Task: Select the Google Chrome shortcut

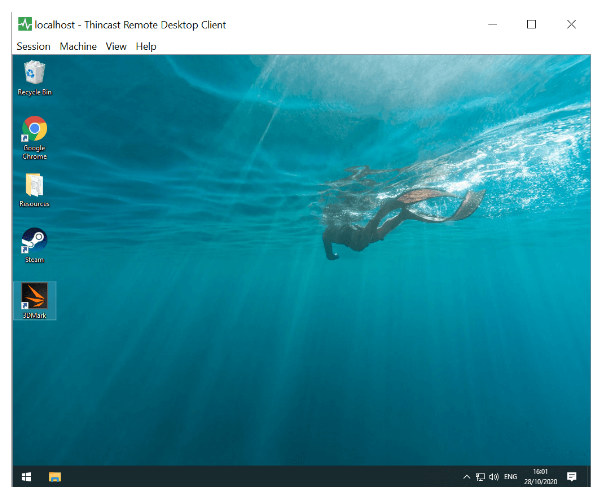Action: [35, 138]
